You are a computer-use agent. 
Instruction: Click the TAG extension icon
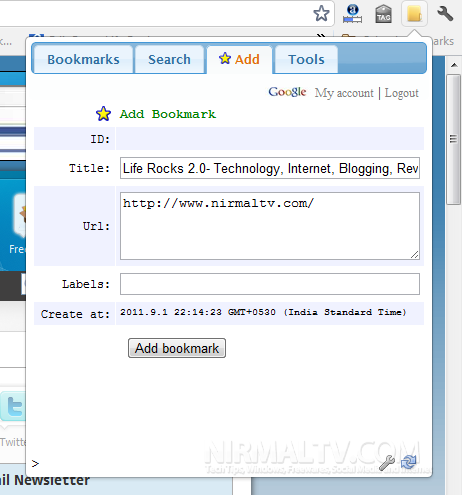383,14
